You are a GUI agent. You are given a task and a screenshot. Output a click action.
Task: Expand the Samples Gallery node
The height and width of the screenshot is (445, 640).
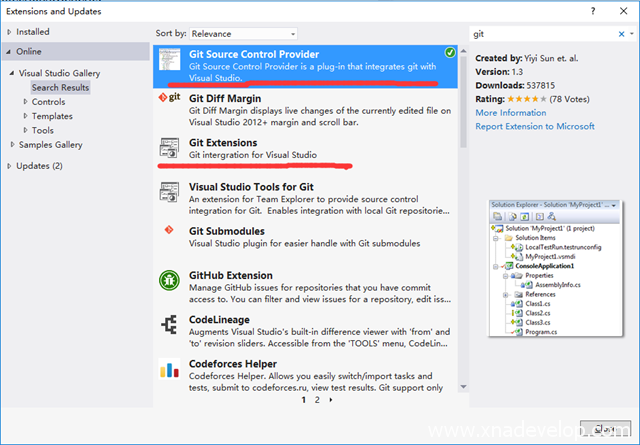[x=12, y=145]
